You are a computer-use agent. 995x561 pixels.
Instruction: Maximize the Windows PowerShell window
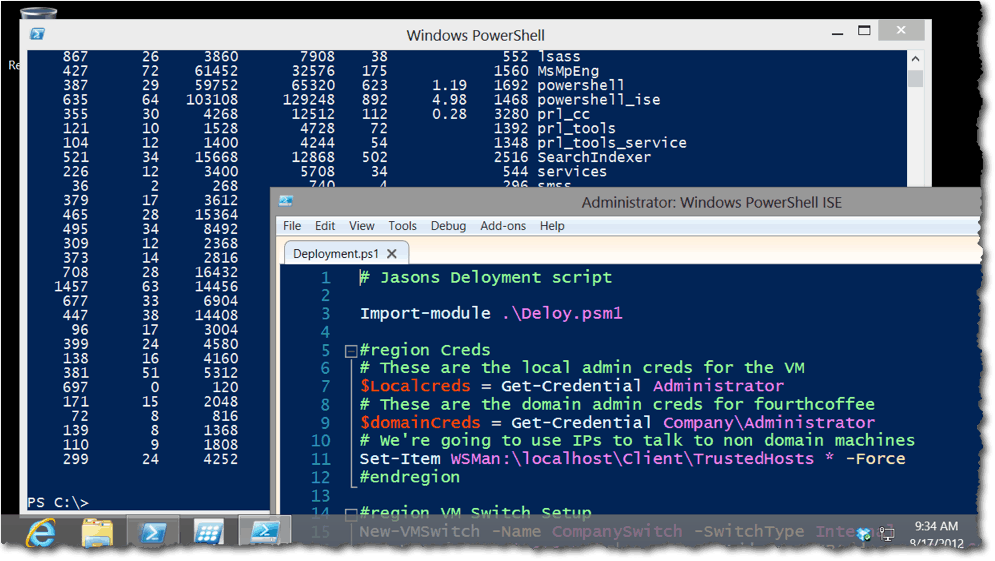(x=864, y=30)
